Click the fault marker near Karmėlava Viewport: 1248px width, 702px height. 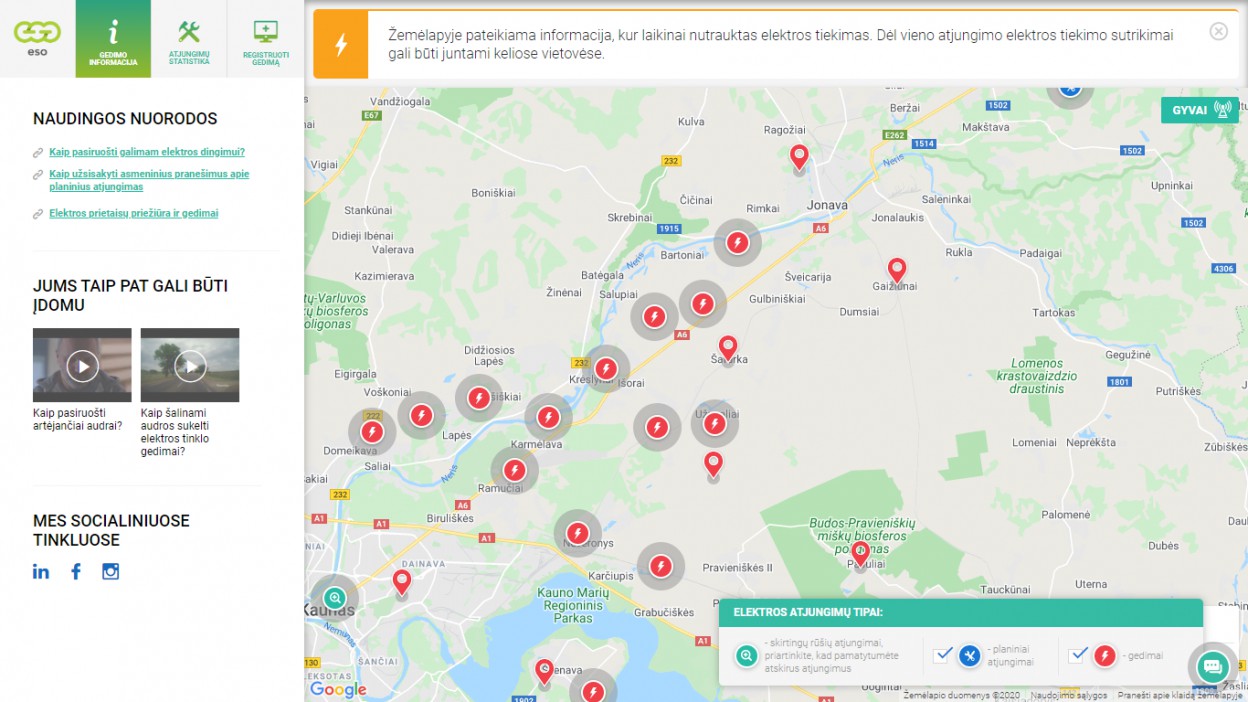548,417
